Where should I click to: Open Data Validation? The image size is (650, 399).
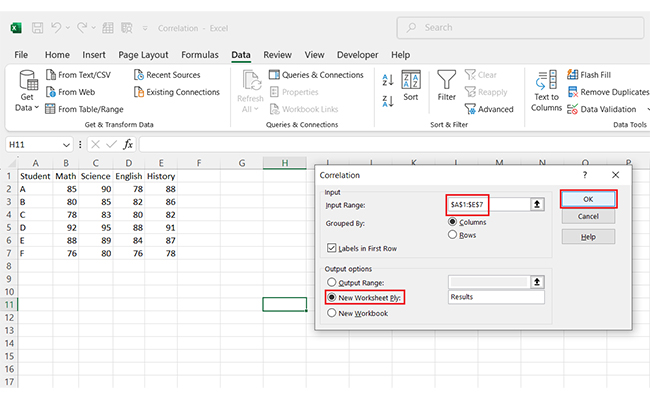pos(602,109)
